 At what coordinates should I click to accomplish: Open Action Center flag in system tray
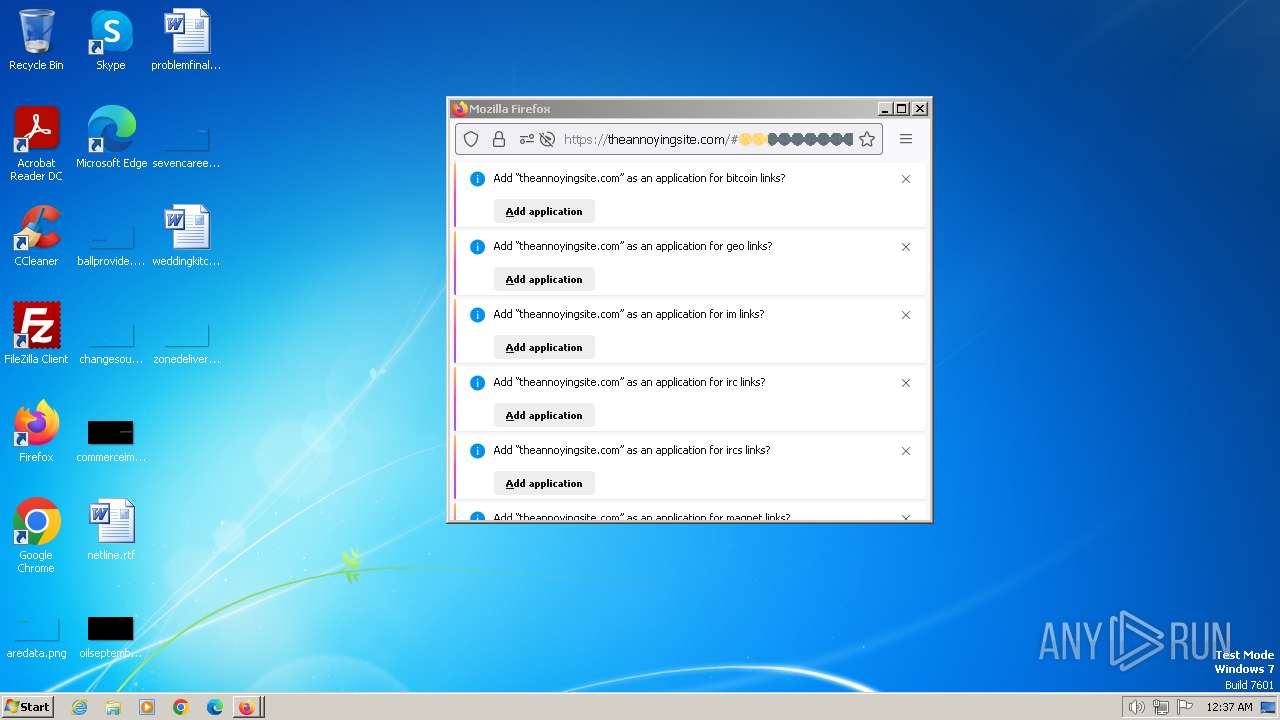[x=1185, y=707]
